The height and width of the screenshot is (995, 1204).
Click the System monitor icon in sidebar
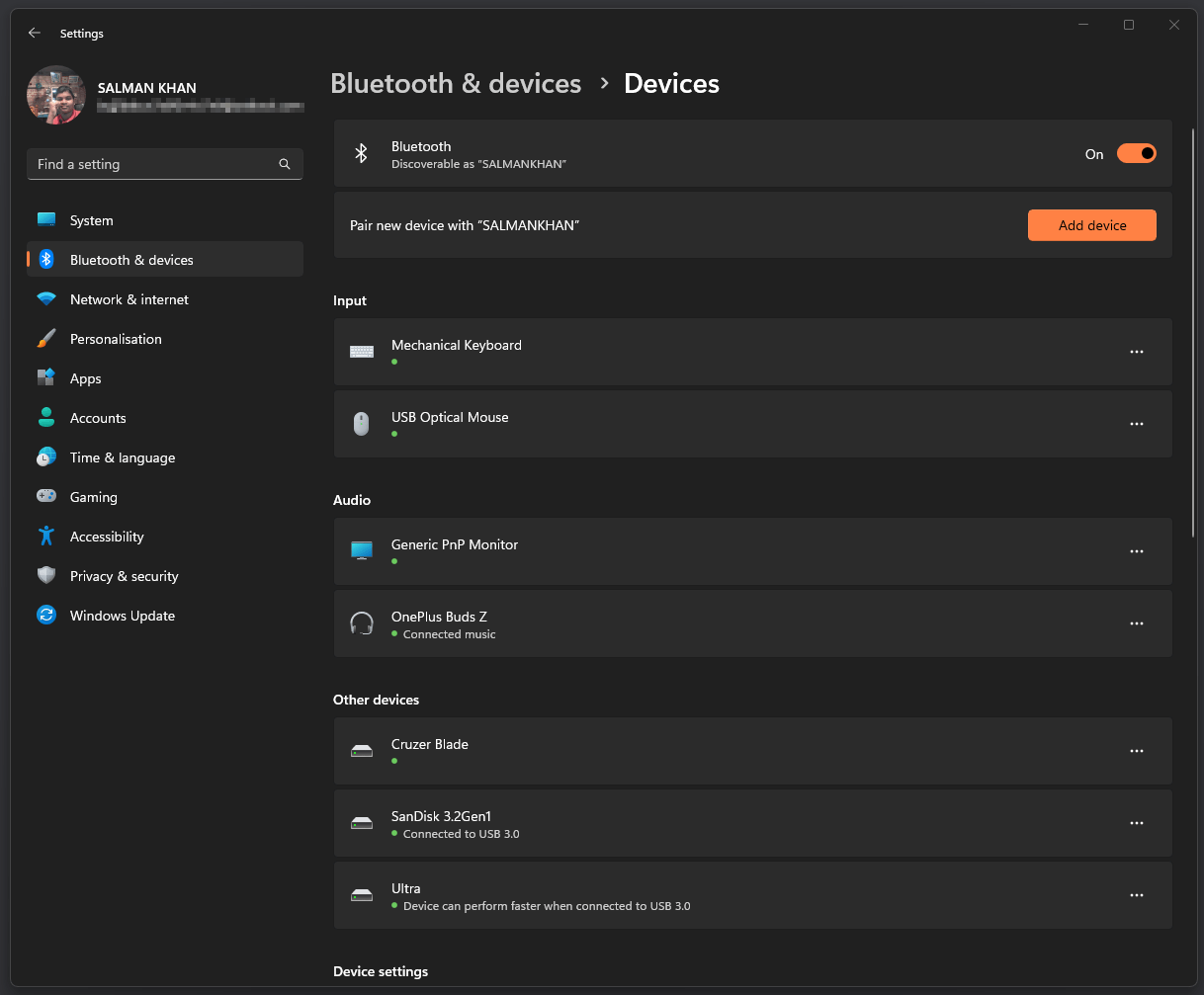(x=46, y=219)
